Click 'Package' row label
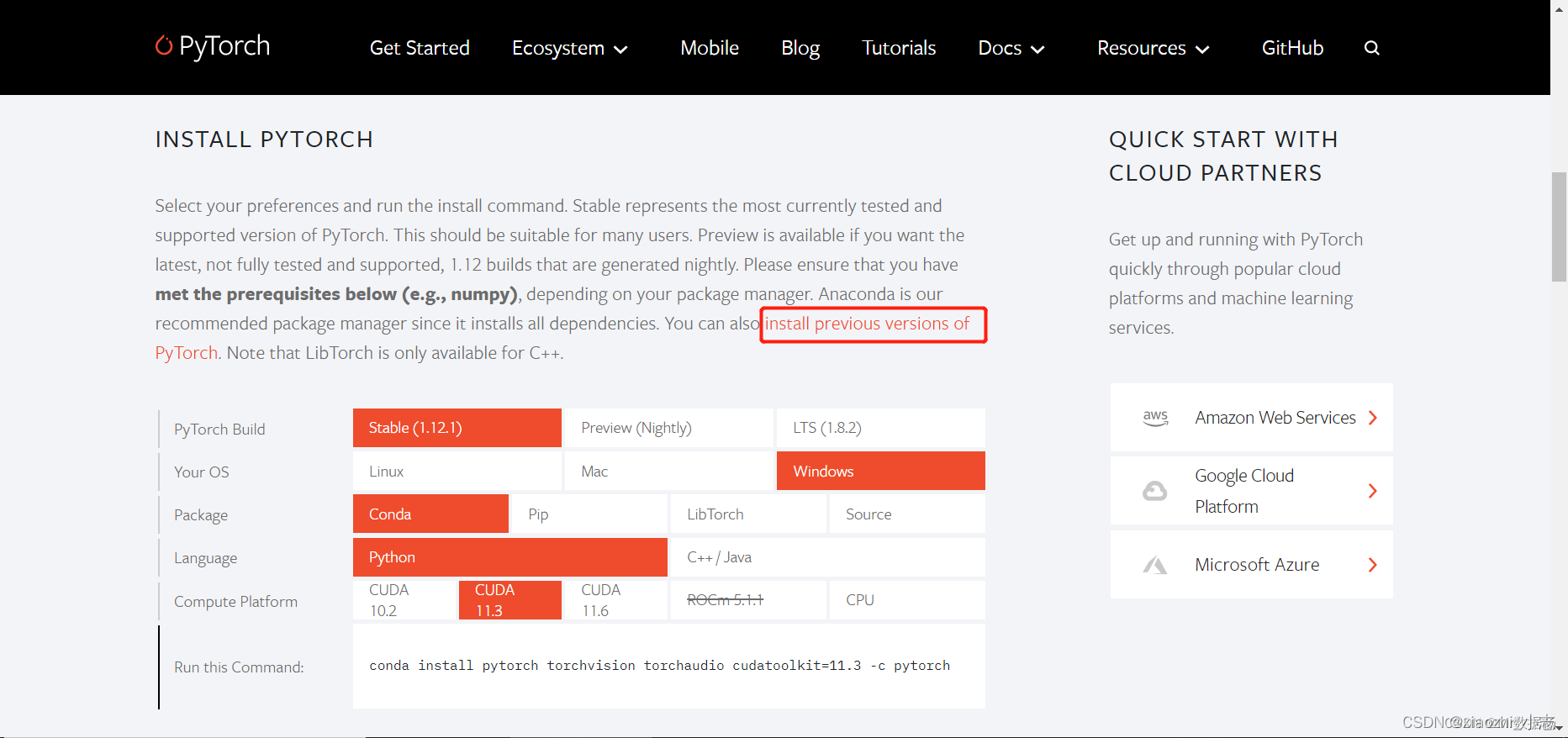 201,515
